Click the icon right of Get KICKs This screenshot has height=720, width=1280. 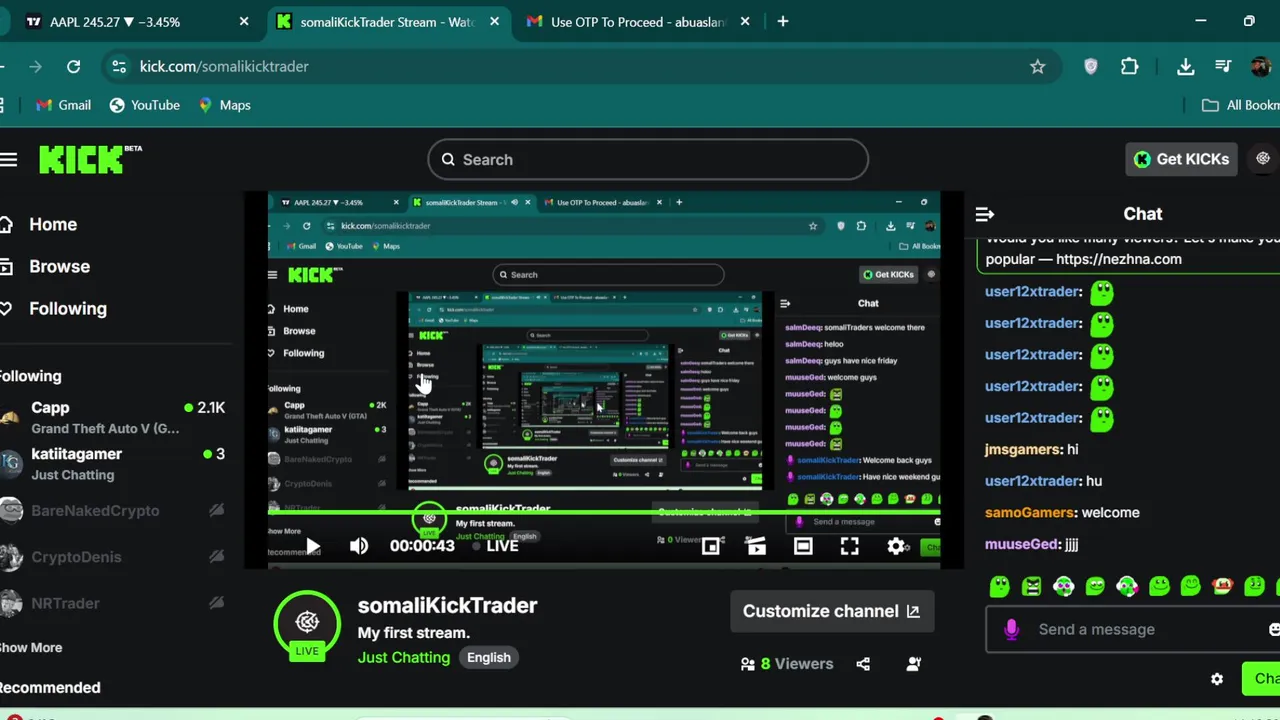click(1263, 159)
